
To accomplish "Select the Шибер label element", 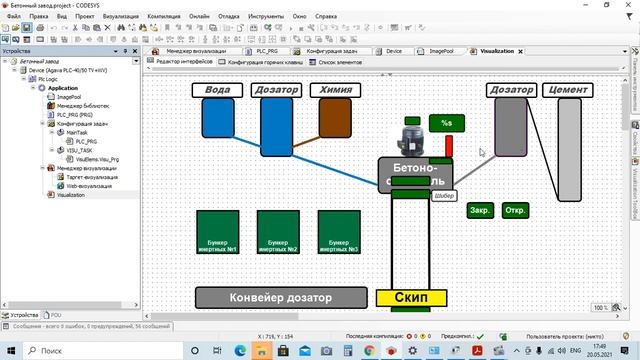I will tap(444, 196).
